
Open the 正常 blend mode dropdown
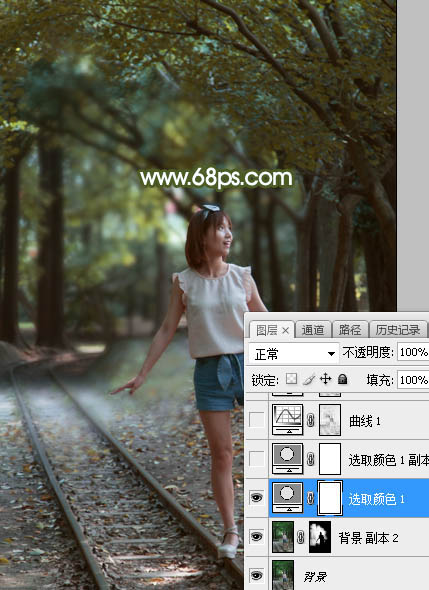point(294,354)
